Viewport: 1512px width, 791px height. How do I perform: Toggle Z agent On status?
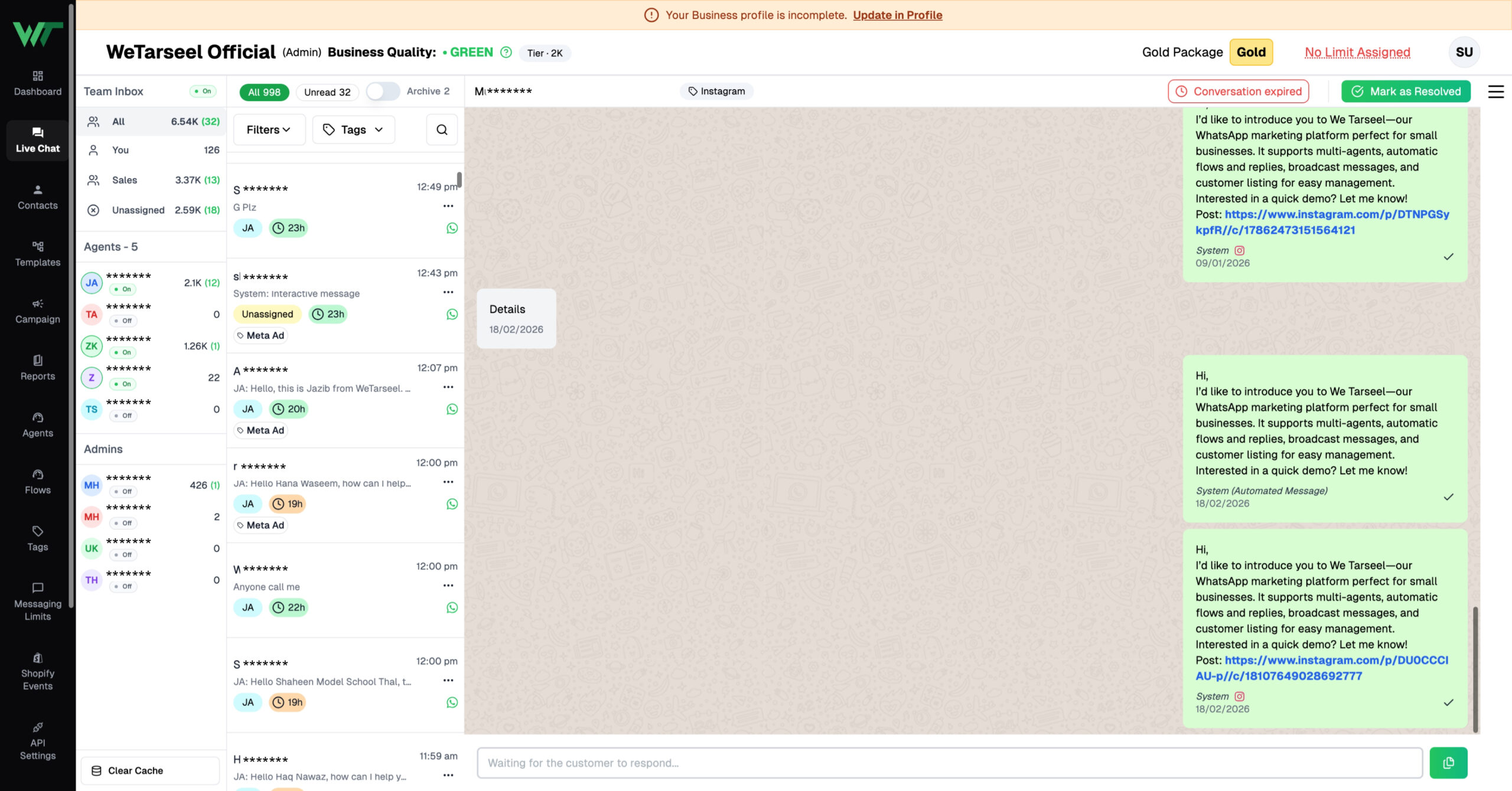pos(123,384)
